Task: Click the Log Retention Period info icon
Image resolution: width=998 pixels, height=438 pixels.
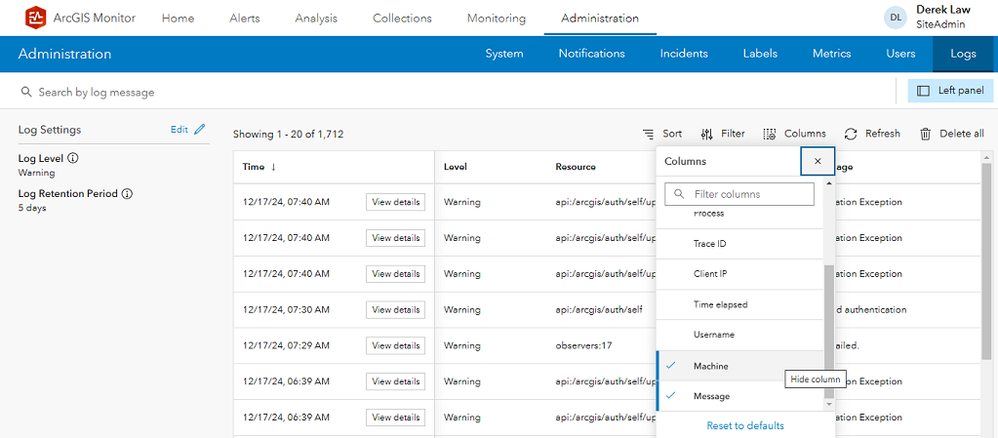Action: (x=127, y=194)
